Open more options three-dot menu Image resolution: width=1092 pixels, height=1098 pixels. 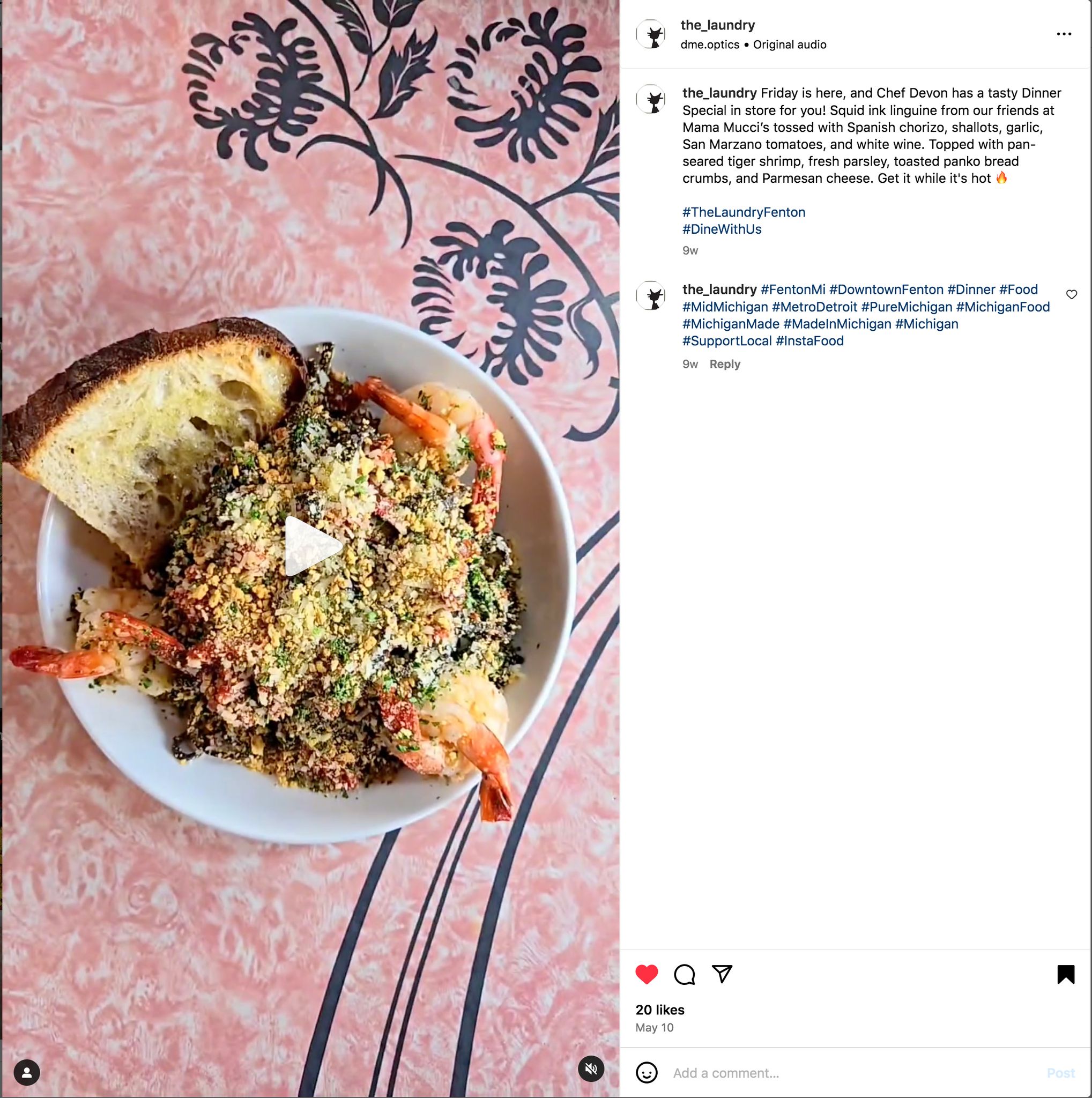pos(1064,34)
